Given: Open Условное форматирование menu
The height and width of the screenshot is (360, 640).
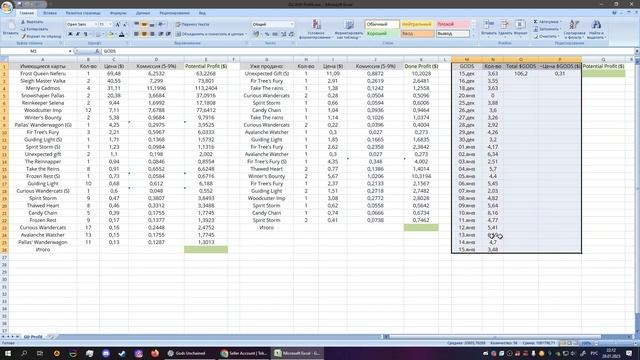Looking at the screenshot, I should pos(316,29).
